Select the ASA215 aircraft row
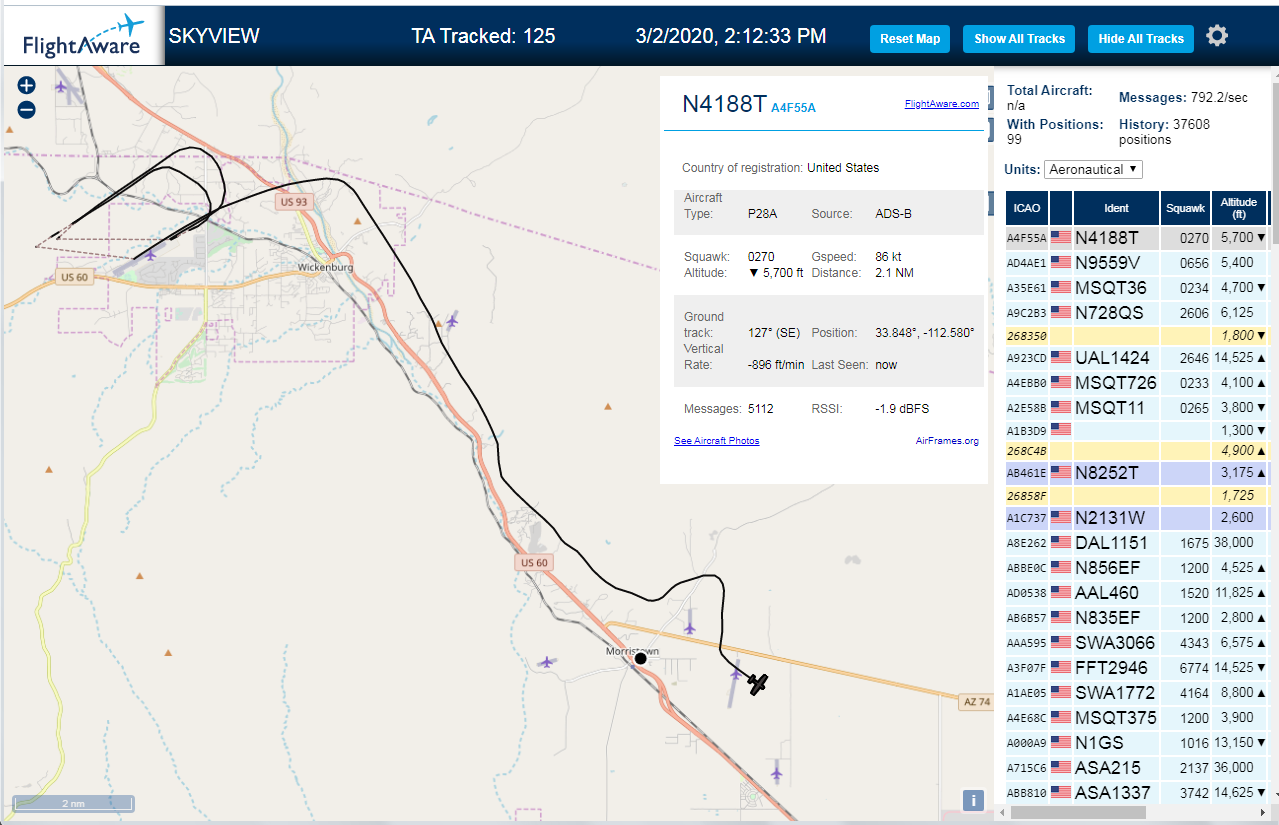Viewport: 1279px width, 825px height. click(x=1137, y=768)
